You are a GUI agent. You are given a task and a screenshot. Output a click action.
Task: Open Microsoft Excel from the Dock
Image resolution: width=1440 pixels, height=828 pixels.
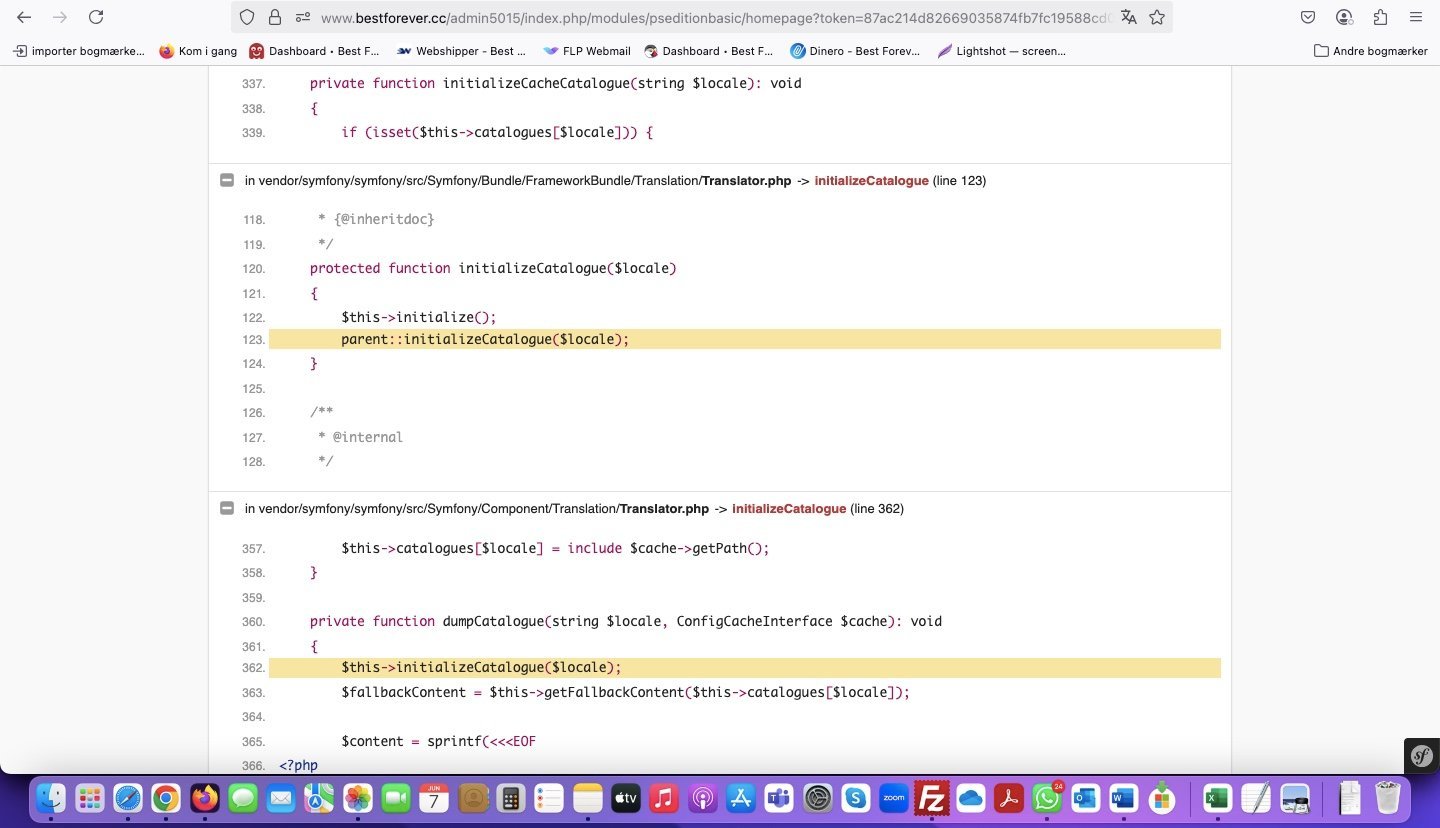tap(1217, 798)
